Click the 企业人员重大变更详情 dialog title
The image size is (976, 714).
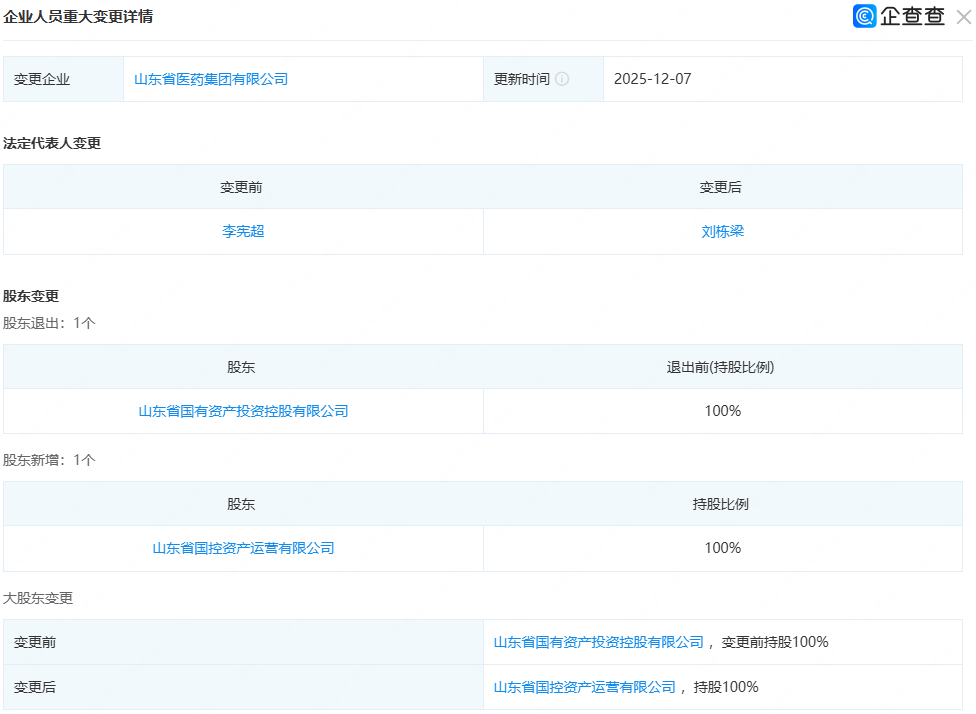click(78, 17)
